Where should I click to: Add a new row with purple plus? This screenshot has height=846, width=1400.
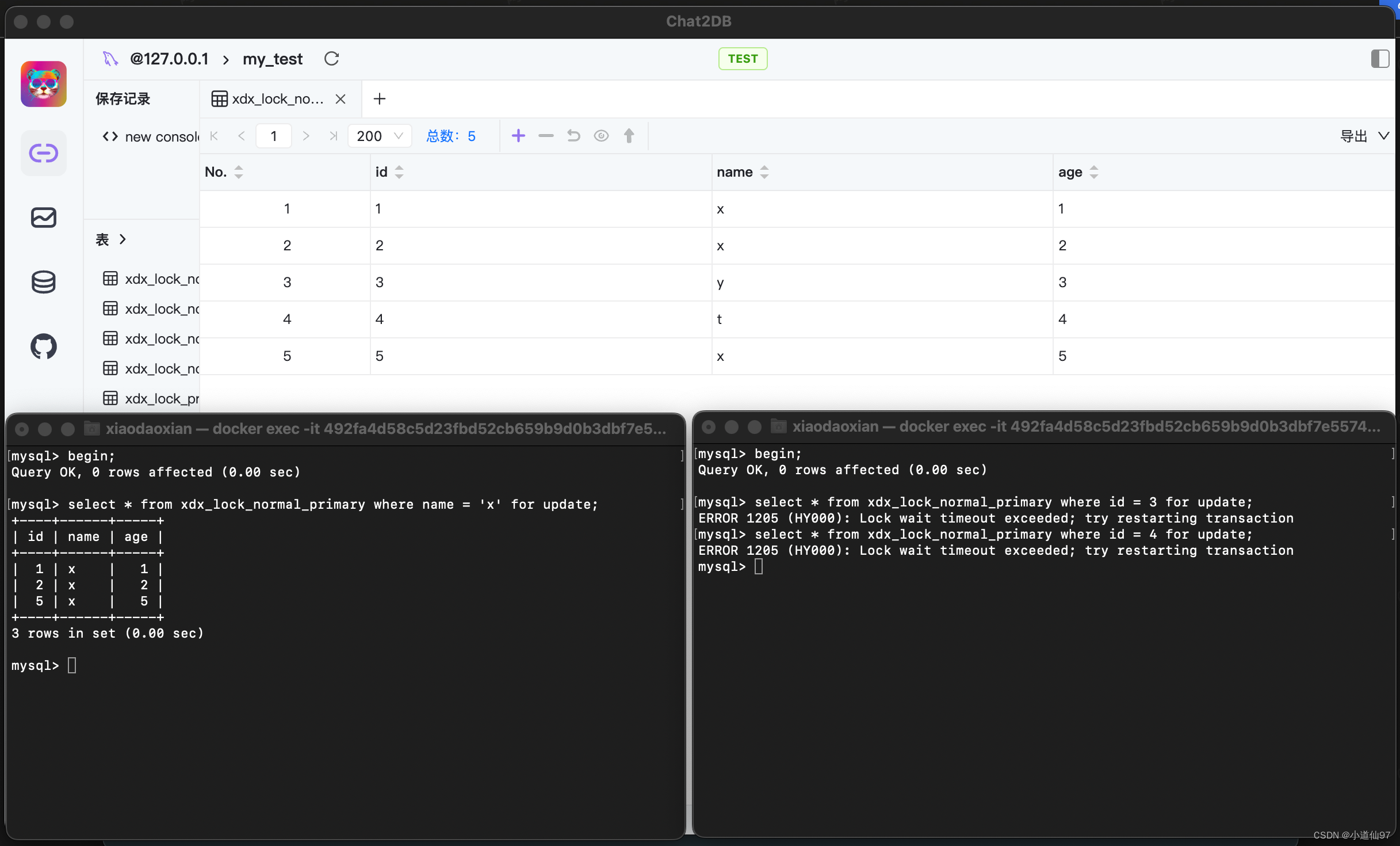518,136
